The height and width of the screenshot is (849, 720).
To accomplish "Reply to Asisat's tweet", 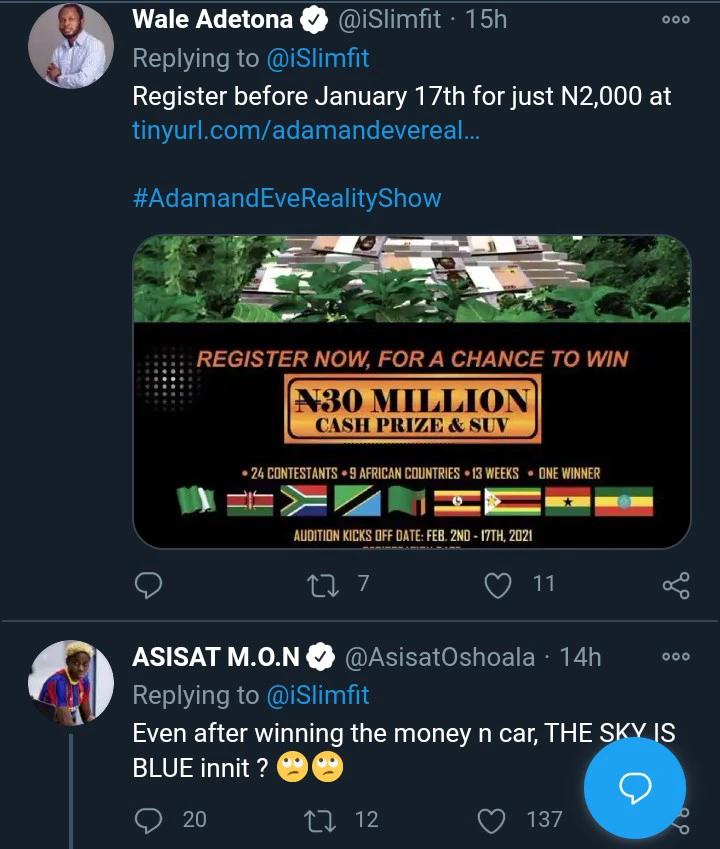I will 148,820.
